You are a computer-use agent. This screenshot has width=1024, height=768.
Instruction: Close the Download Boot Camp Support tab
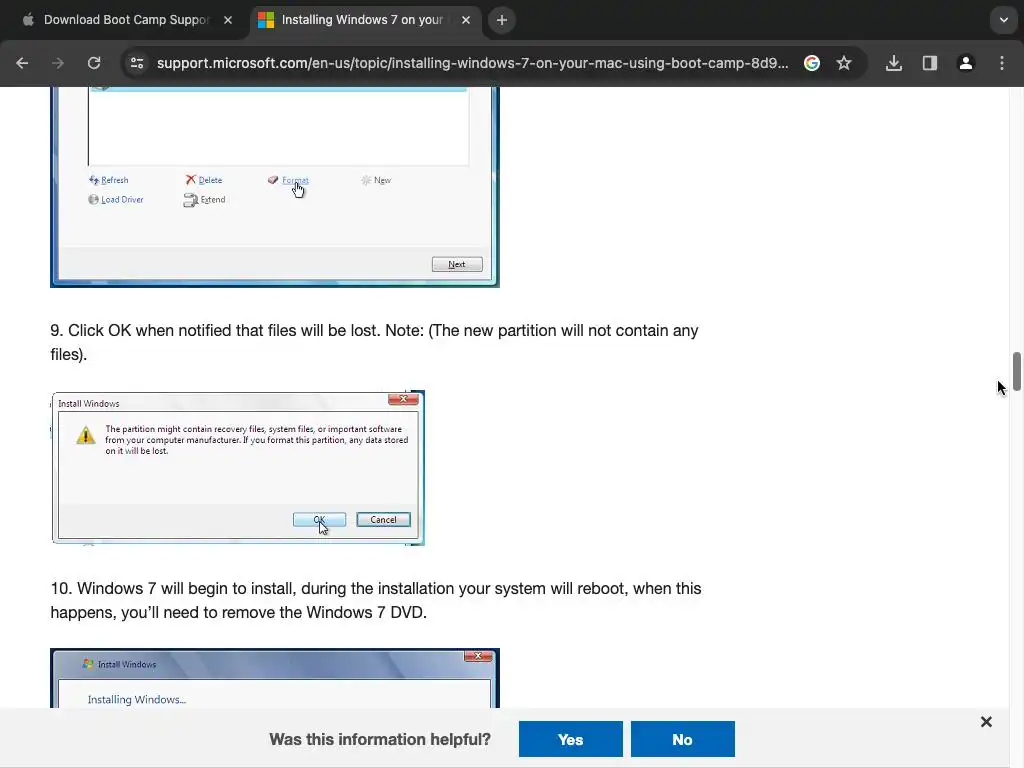point(228,20)
